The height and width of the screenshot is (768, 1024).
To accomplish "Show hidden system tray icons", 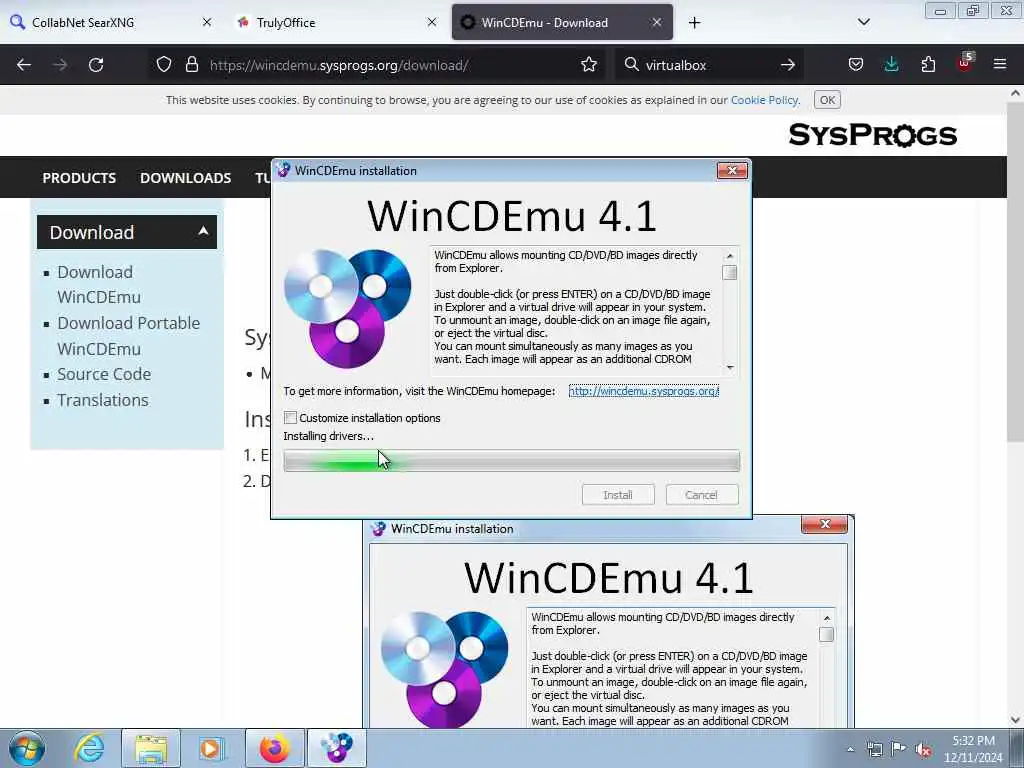I will coord(850,749).
